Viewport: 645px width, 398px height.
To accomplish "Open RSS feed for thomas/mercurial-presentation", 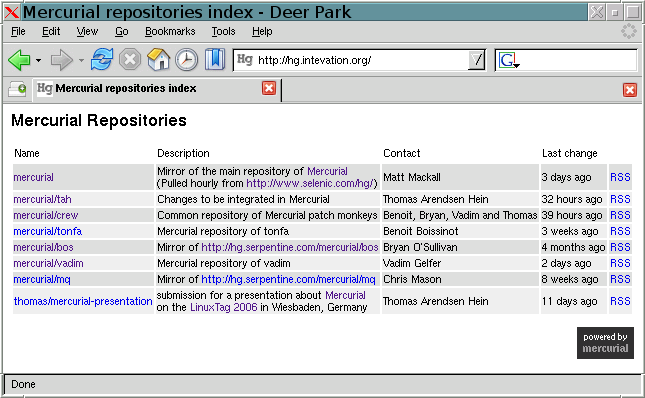I will [620, 301].
